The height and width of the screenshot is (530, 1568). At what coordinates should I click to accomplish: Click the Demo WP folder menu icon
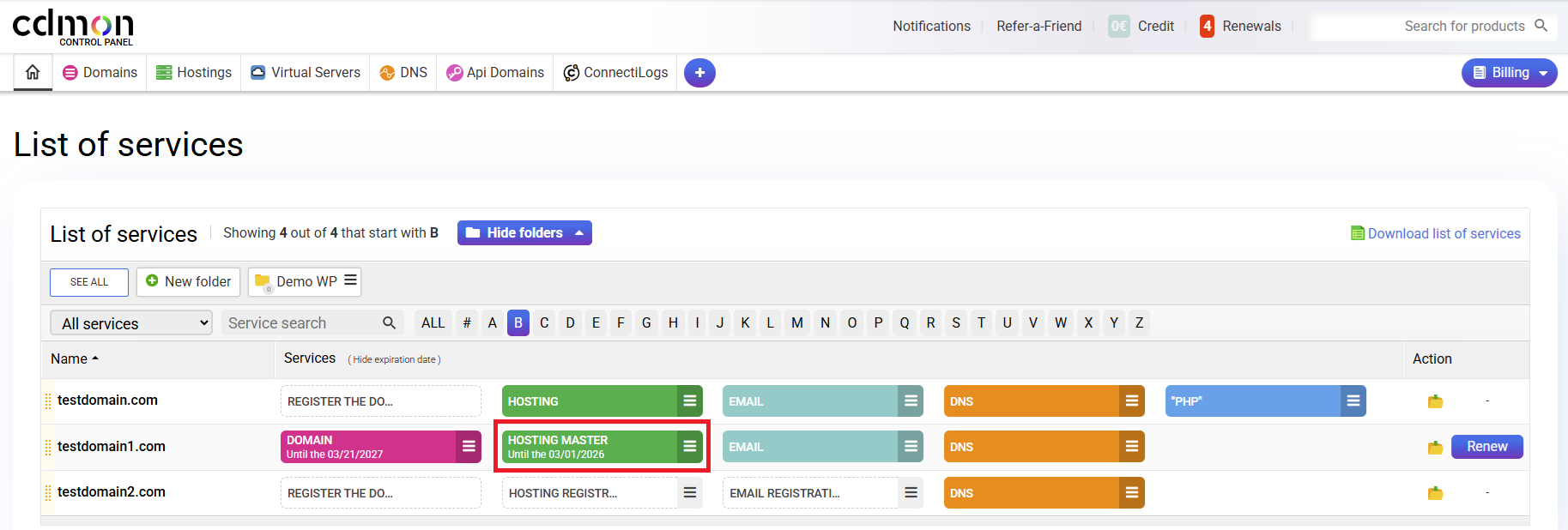(350, 280)
